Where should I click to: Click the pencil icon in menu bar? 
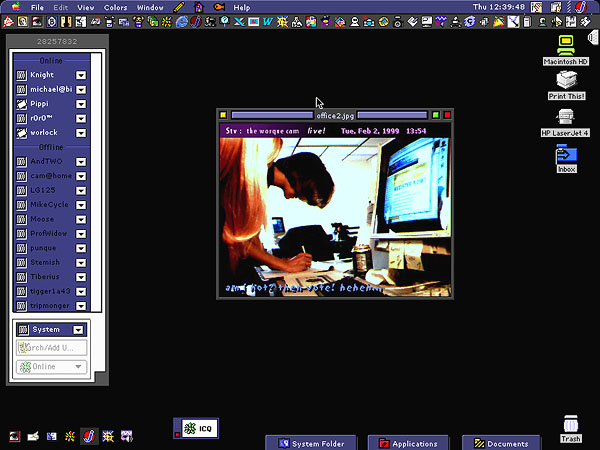click(x=179, y=7)
